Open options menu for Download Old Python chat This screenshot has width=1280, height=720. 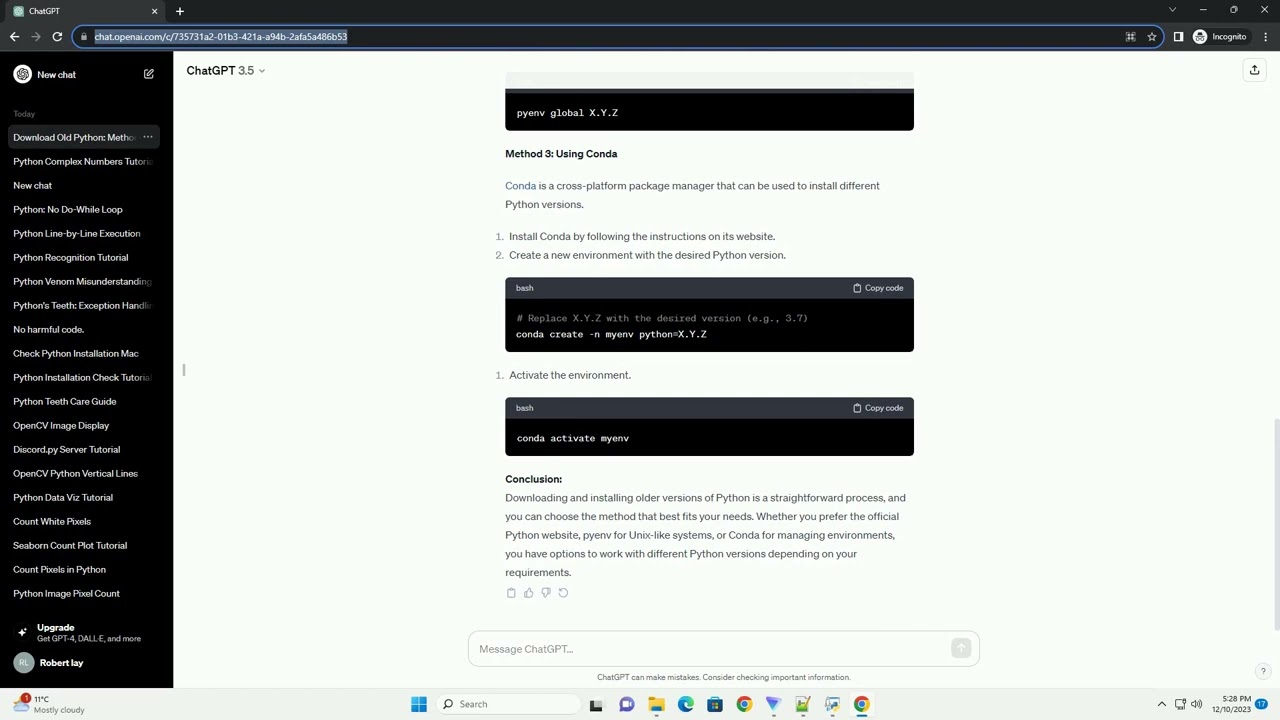click(147, 137)
